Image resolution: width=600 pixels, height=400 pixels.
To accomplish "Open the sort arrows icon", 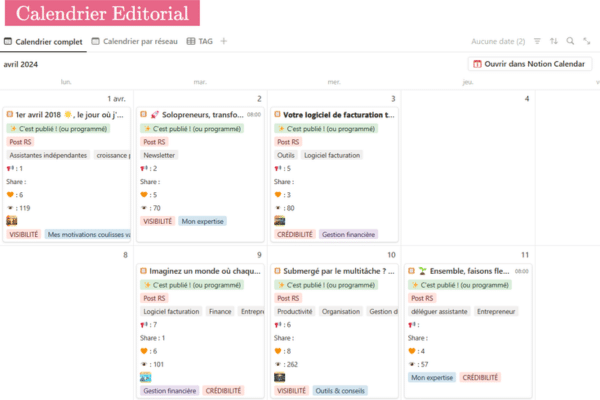I will tap(554, 41).
